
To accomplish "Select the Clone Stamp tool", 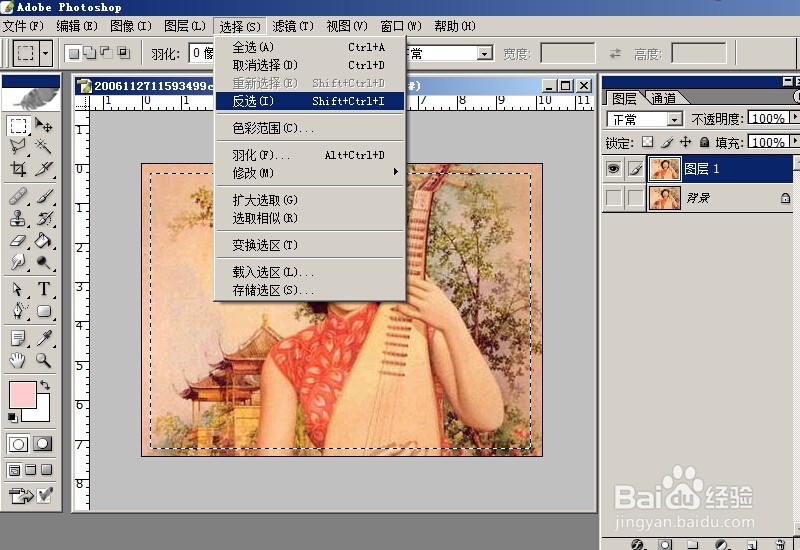I will 18,218.
